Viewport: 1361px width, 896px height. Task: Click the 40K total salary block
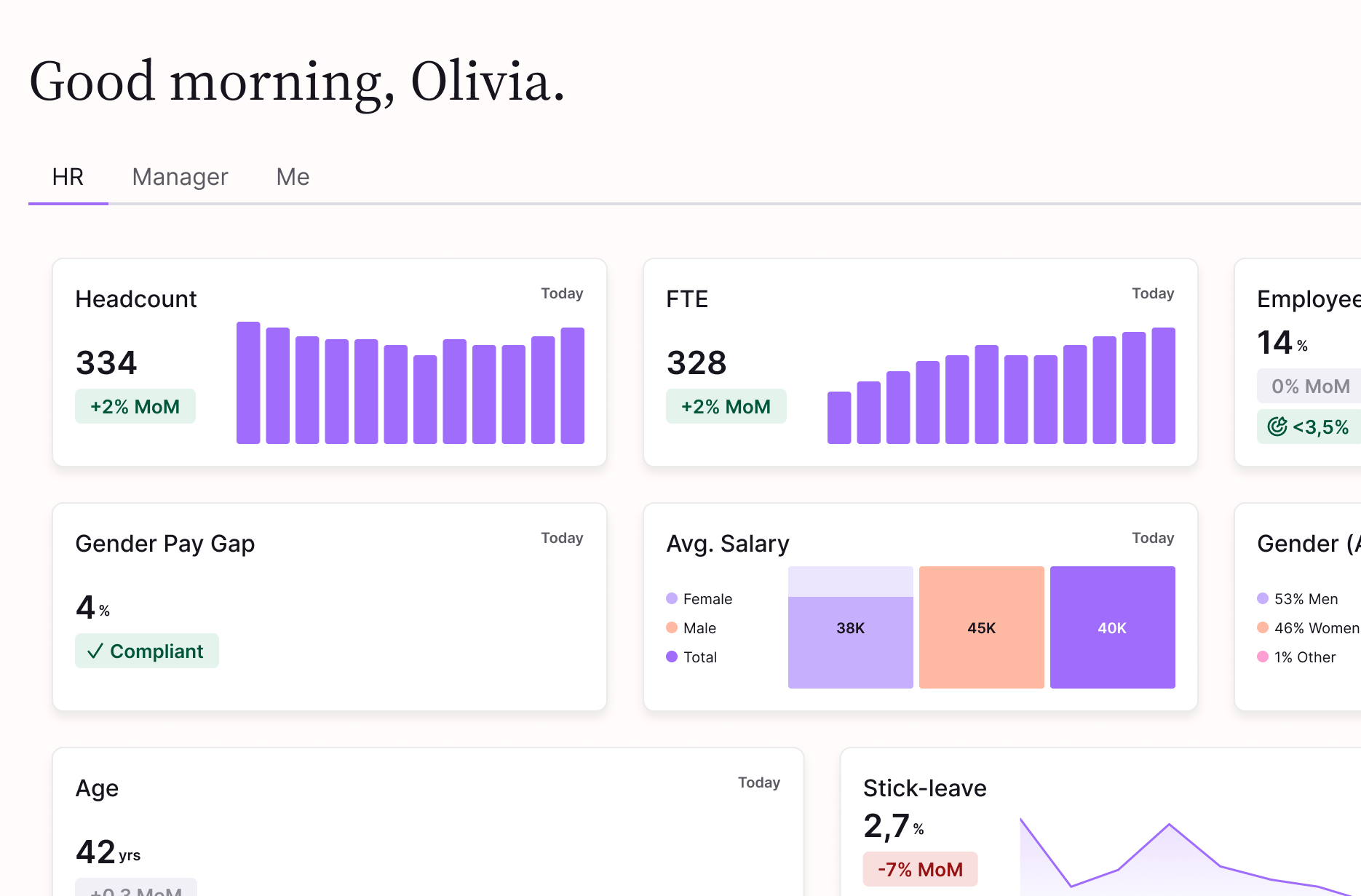[x=1112, y=627]
